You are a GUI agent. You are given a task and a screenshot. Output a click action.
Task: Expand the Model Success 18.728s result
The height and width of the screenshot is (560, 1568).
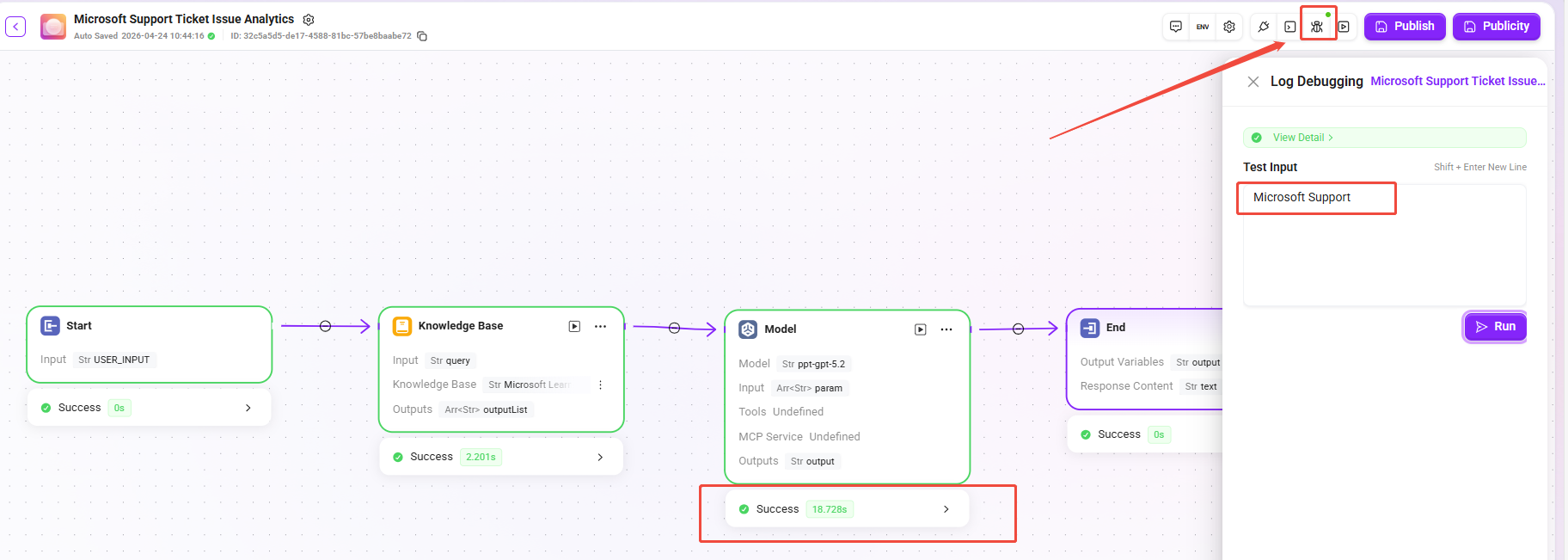[848, 509]
